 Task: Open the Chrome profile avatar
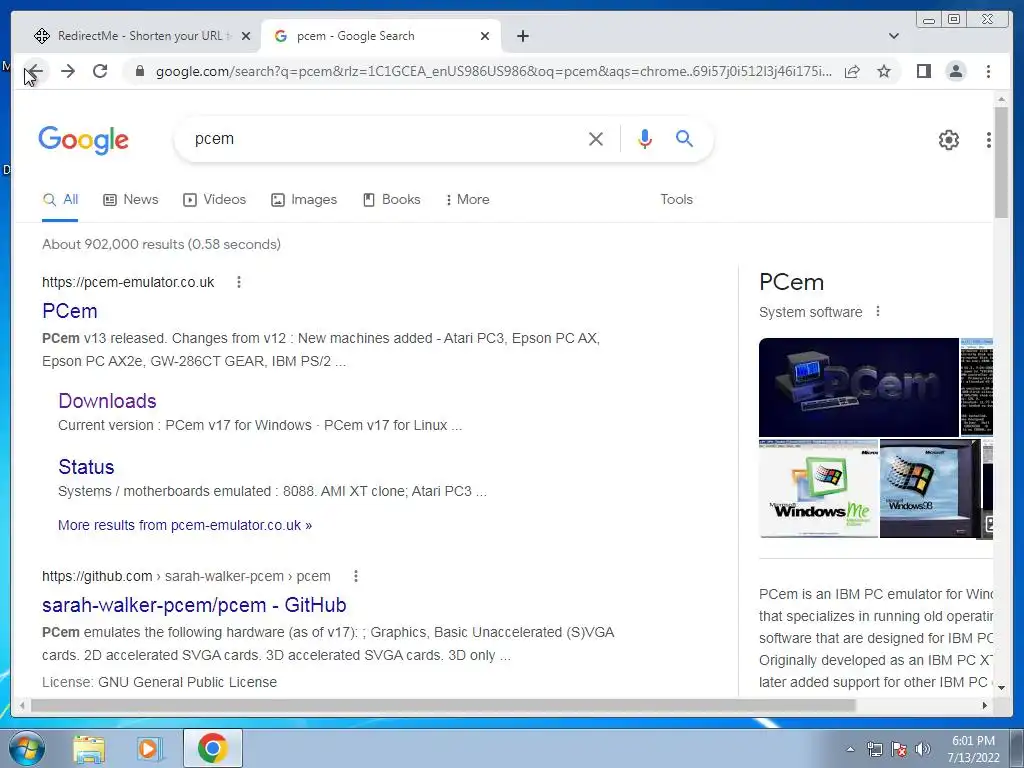click(x=956, y=71)
